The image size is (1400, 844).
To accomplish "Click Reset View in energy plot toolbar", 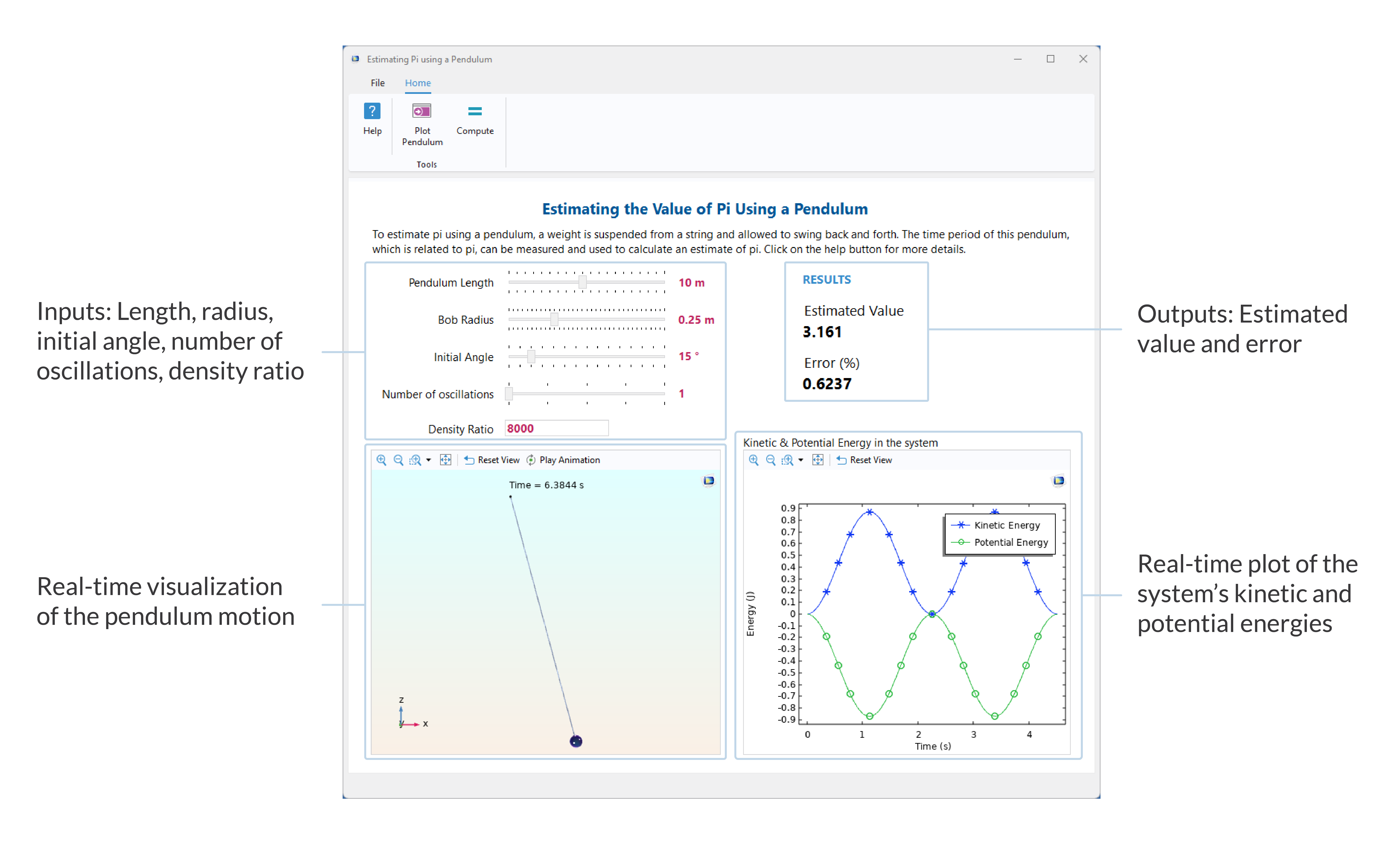I will (x=864, y=460).
